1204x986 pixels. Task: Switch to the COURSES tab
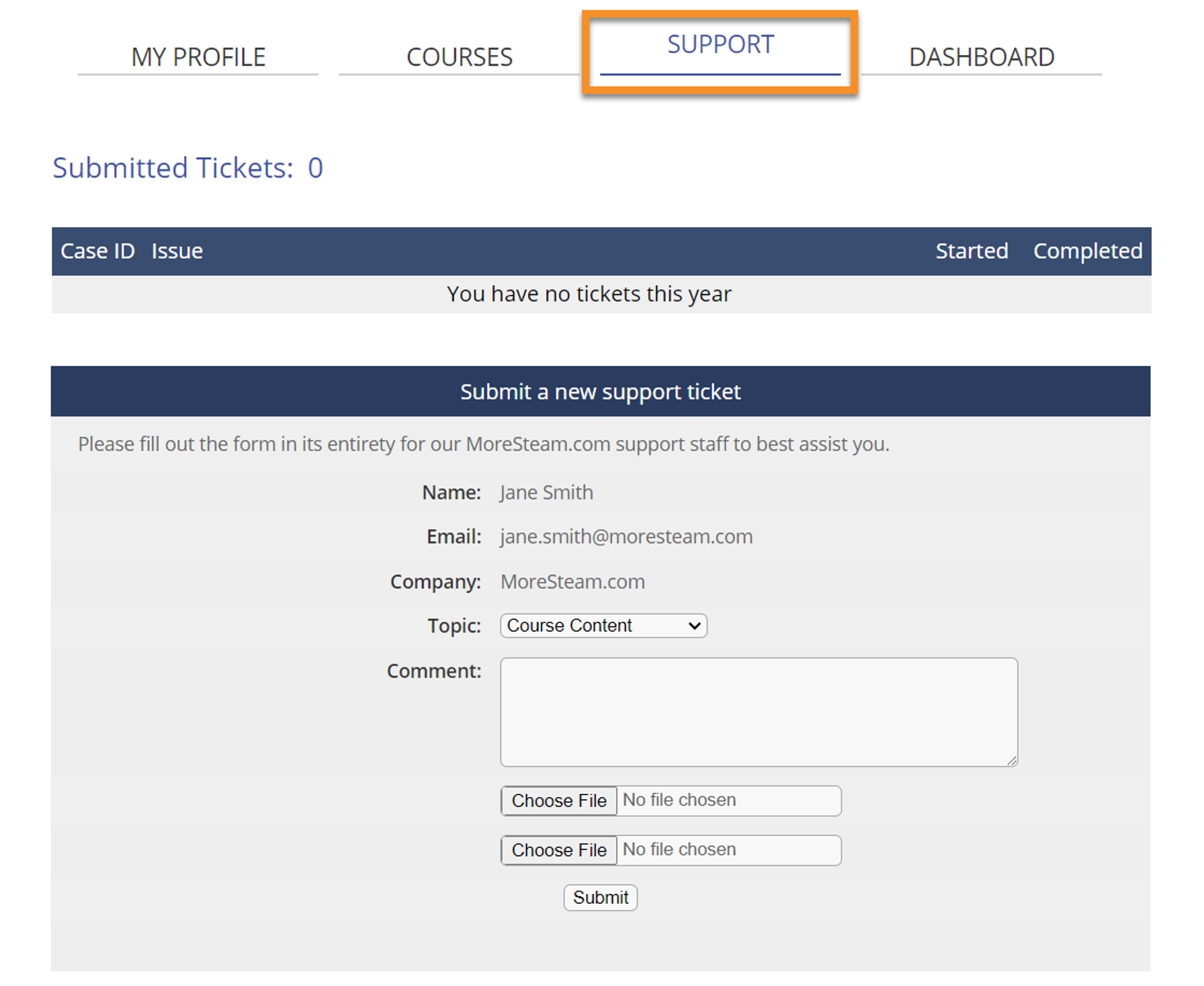(460, 57)
